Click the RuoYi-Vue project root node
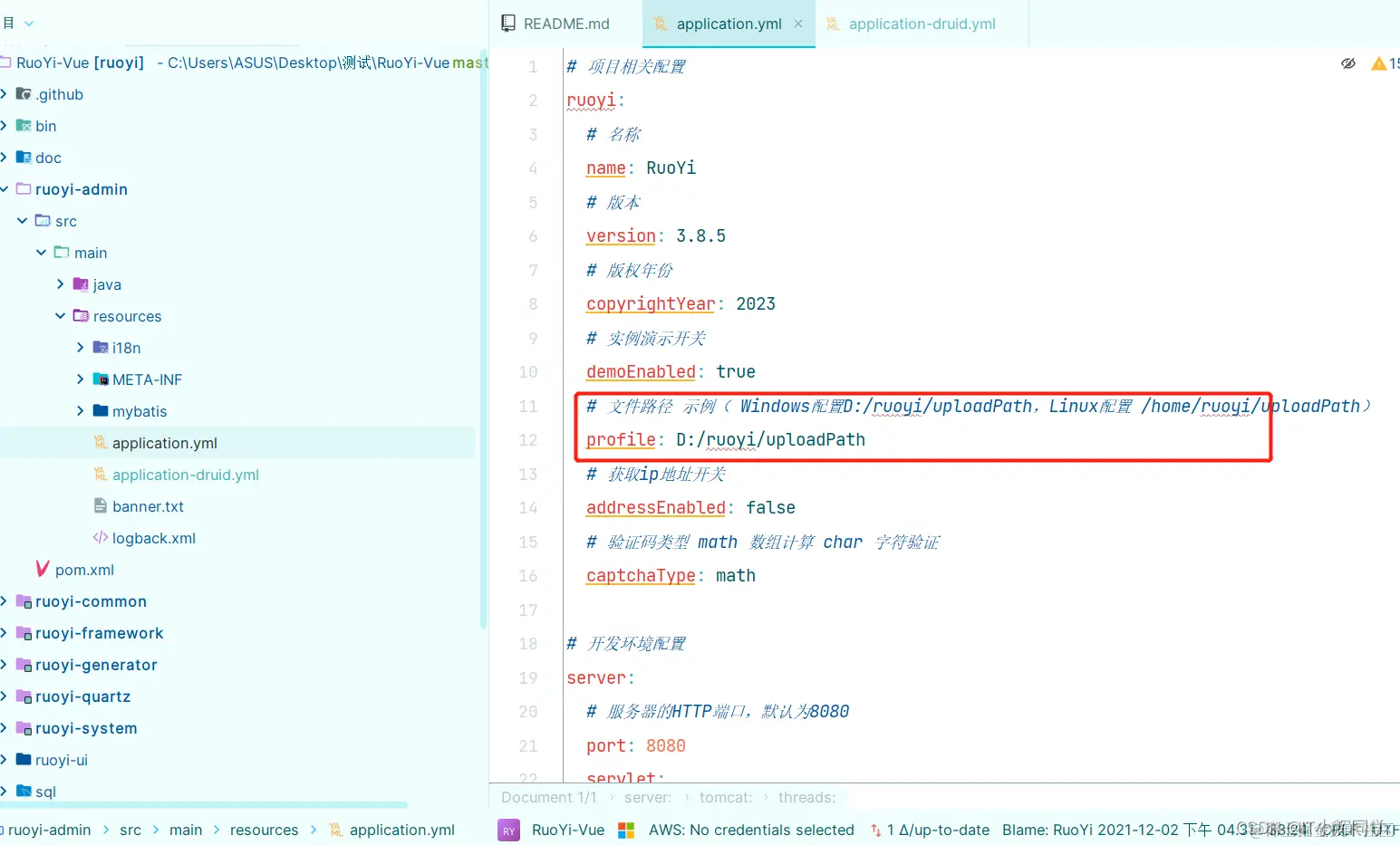The width and height of the screenshot is (1400, 845). coord(80,62)
